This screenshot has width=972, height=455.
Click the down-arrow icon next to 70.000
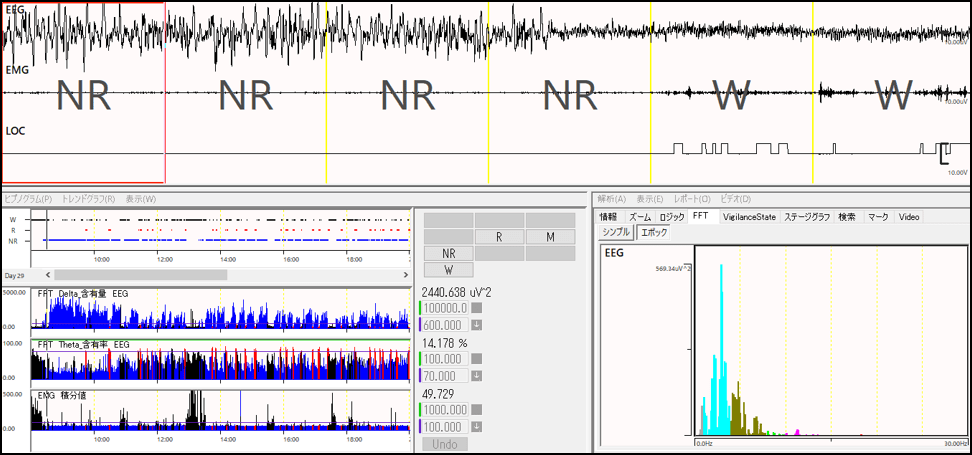tap(477, 375)
